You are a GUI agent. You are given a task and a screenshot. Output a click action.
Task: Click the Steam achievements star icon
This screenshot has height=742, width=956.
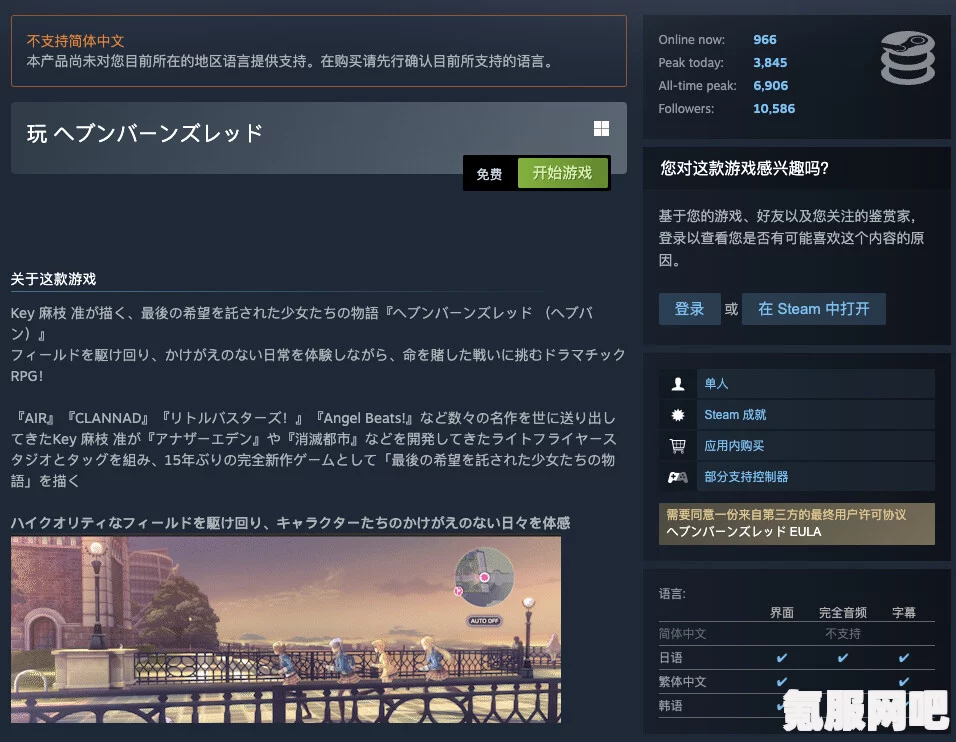[x=677, y=415]
